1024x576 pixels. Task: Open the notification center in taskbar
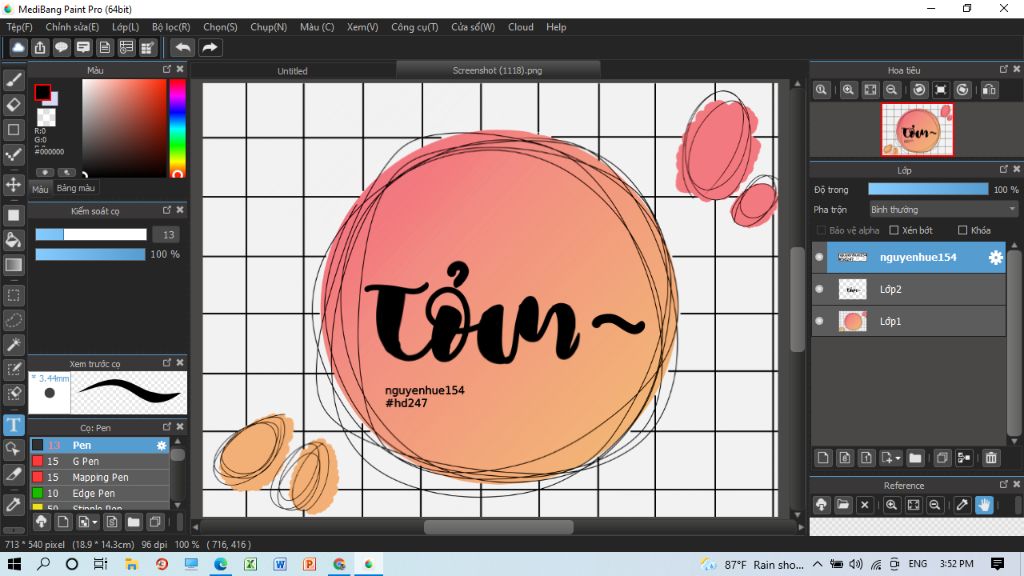click(997, 564)
